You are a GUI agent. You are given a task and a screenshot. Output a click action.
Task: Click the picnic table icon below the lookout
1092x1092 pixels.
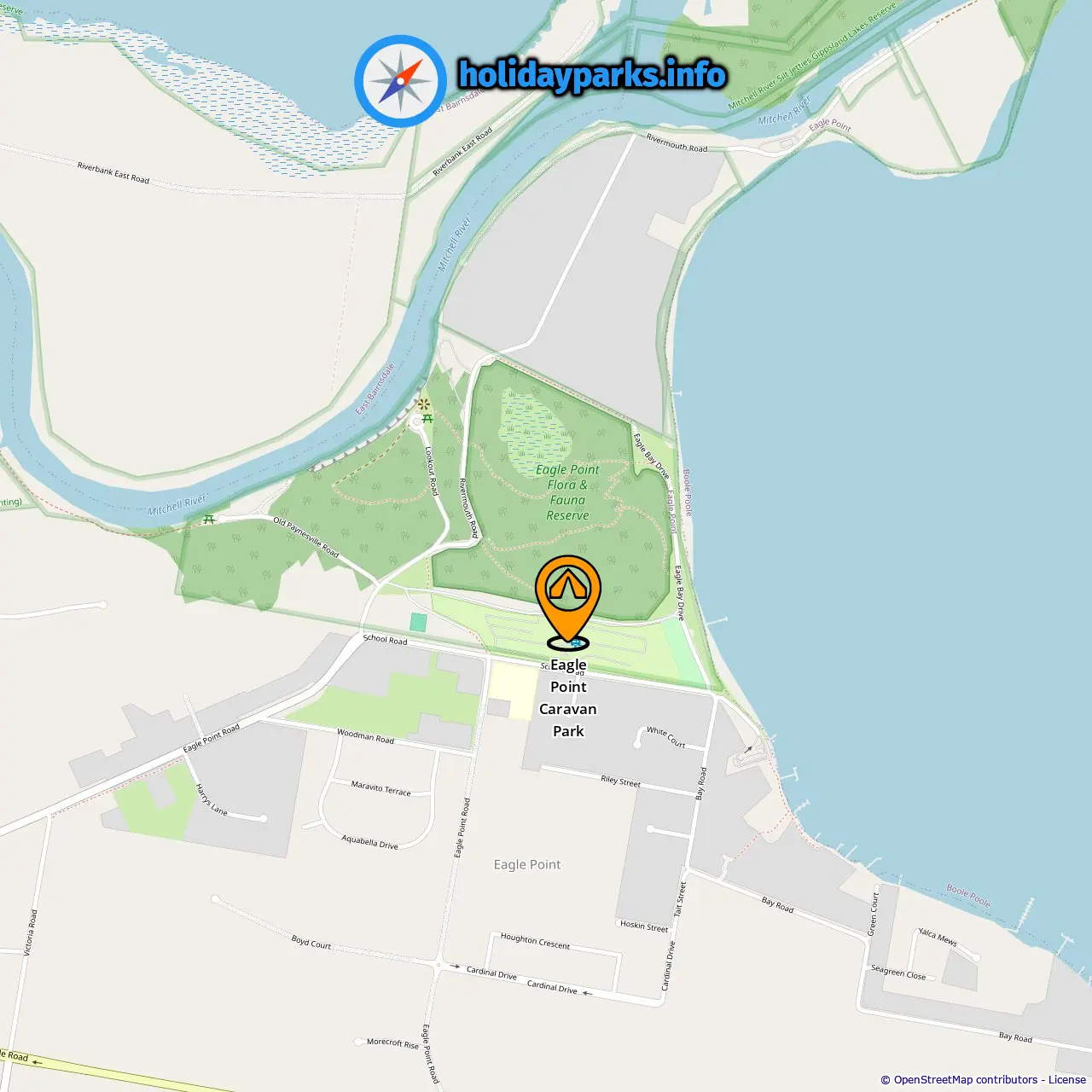pyautogui.click(x=427, y=419)
